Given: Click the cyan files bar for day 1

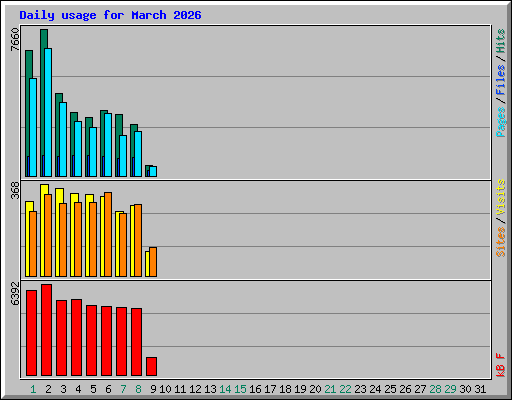Looking at the screenshot, I should coord(33,127).
